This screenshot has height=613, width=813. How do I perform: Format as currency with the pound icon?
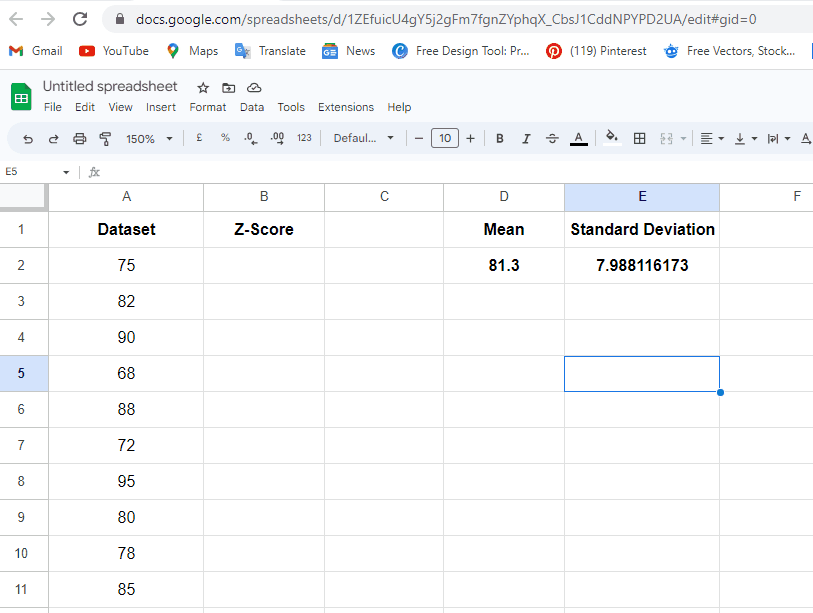tap(199, 138)
